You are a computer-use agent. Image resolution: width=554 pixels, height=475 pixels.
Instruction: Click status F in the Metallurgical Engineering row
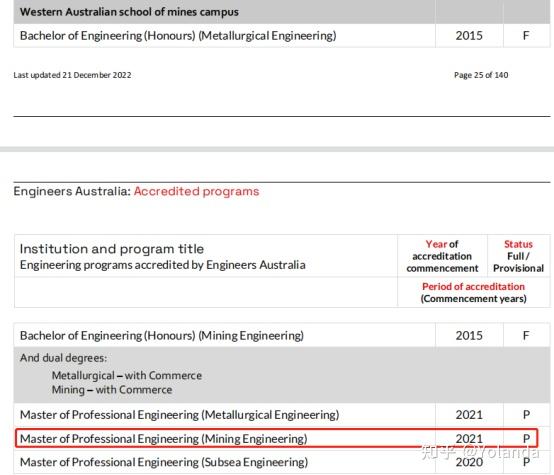tap(526, 35)
